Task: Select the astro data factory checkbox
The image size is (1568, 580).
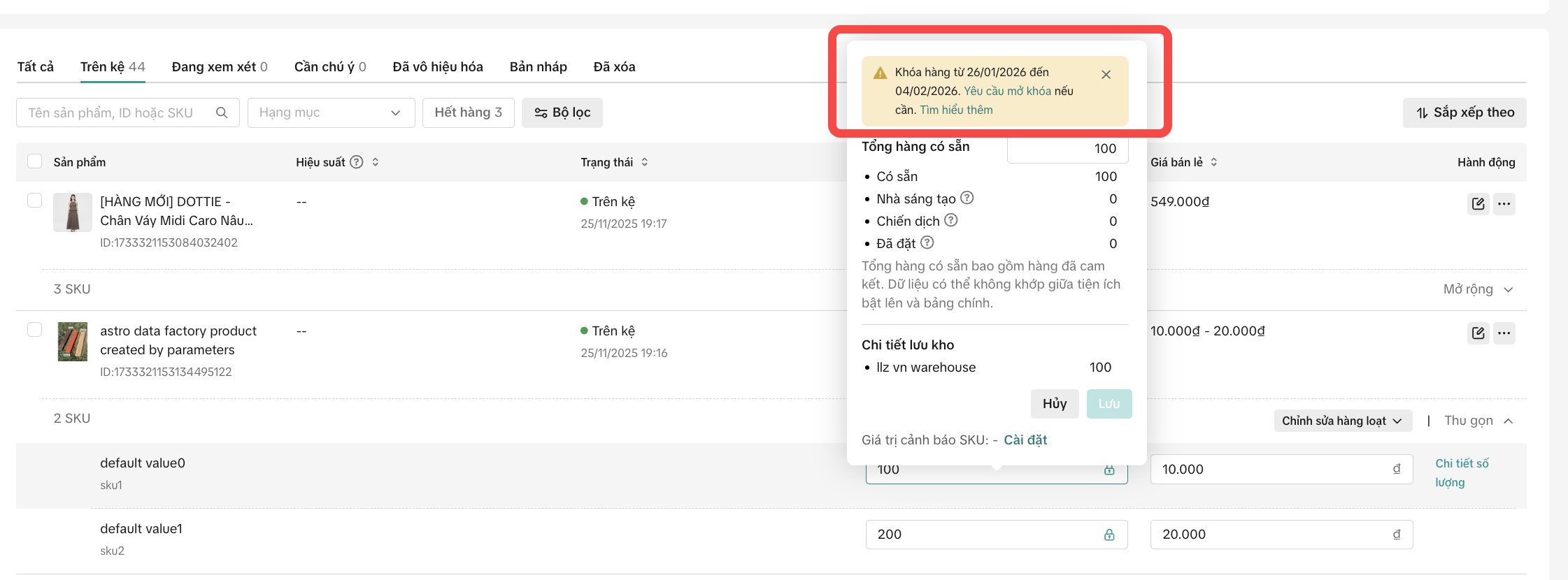Action: coord(34,330)
